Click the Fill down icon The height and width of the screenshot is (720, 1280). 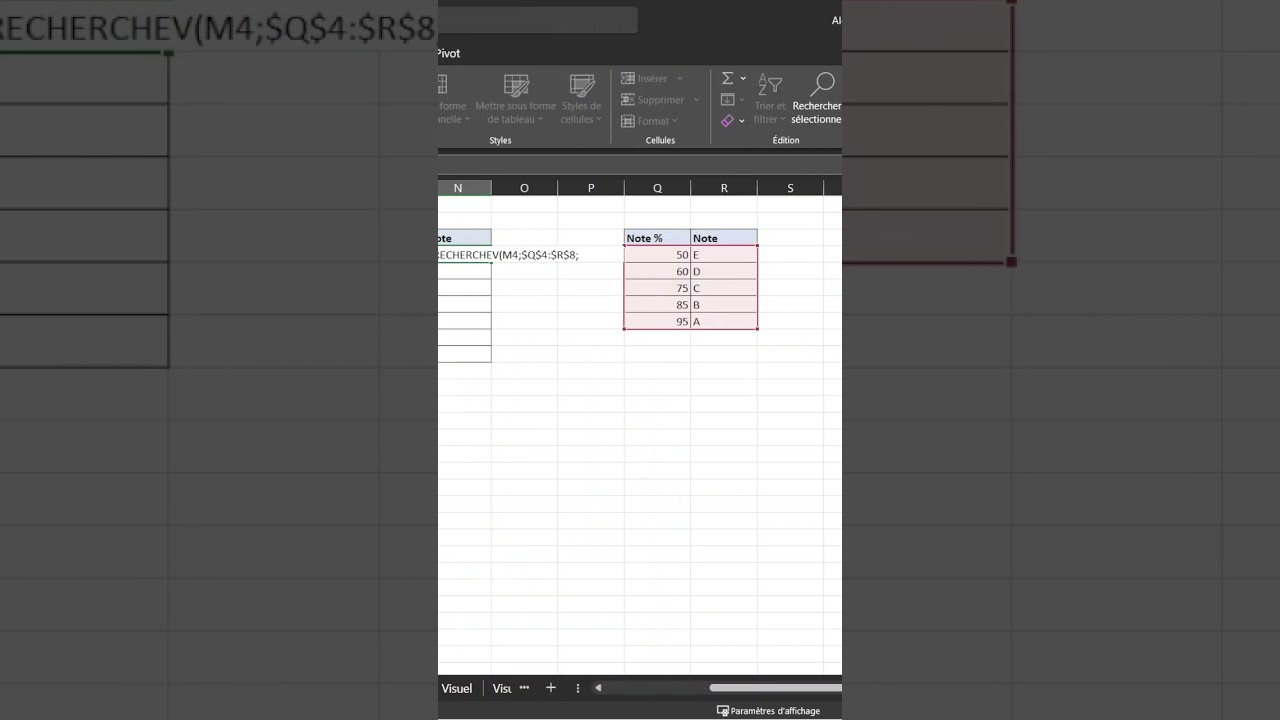pos(728,99)
